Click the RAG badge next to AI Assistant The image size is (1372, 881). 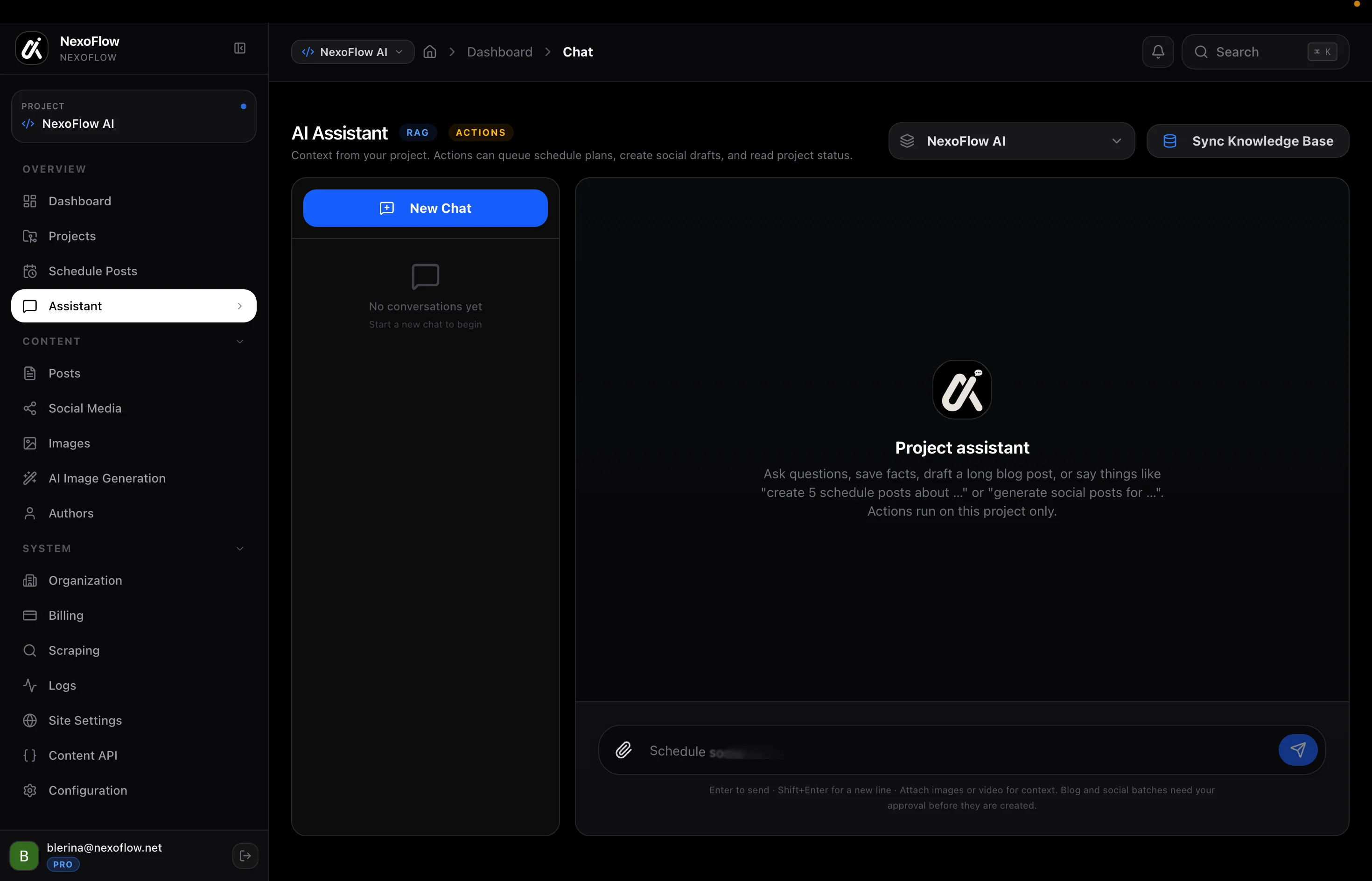click(x=418, y=132)
